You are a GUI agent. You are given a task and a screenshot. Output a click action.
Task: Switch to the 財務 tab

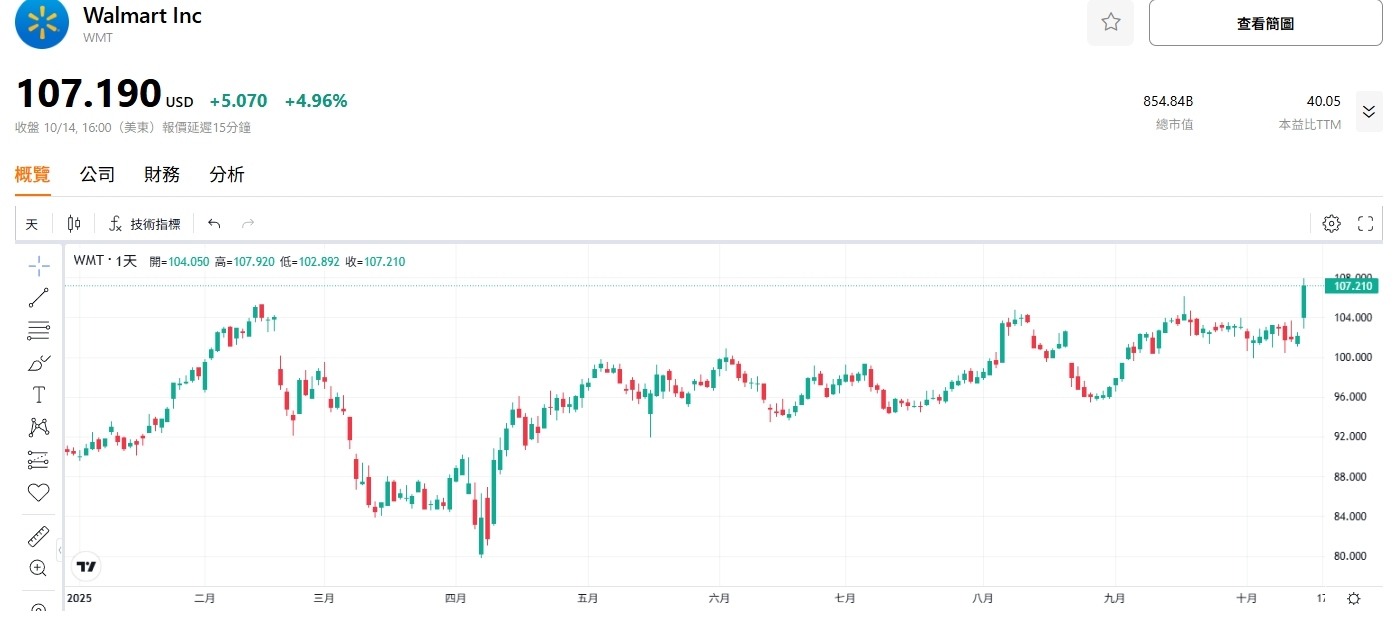(x=162, y=175)
